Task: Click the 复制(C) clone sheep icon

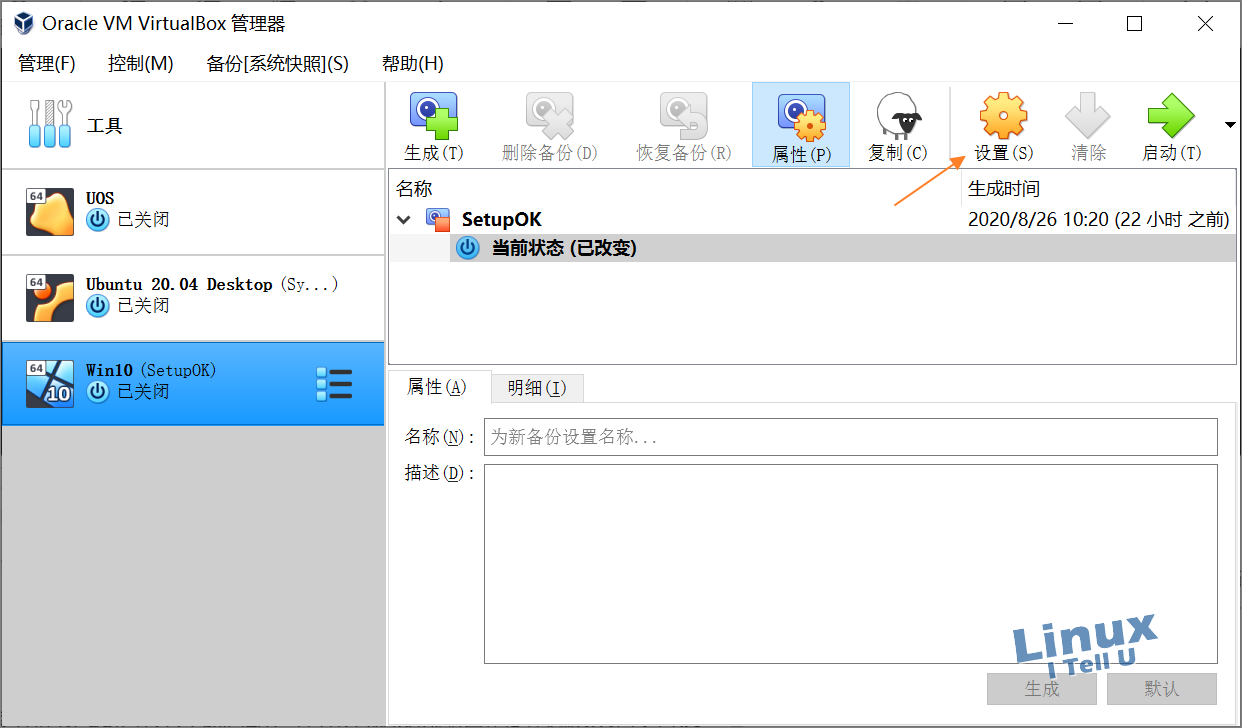Action: tap(898, 116)
